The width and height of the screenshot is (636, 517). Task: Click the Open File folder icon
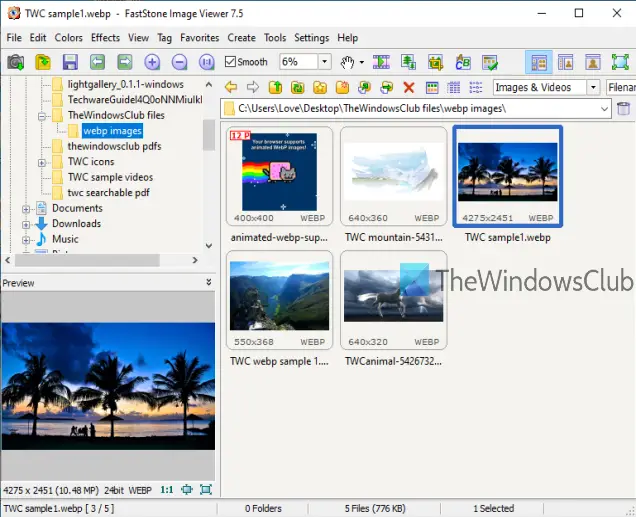pos(43,62)
